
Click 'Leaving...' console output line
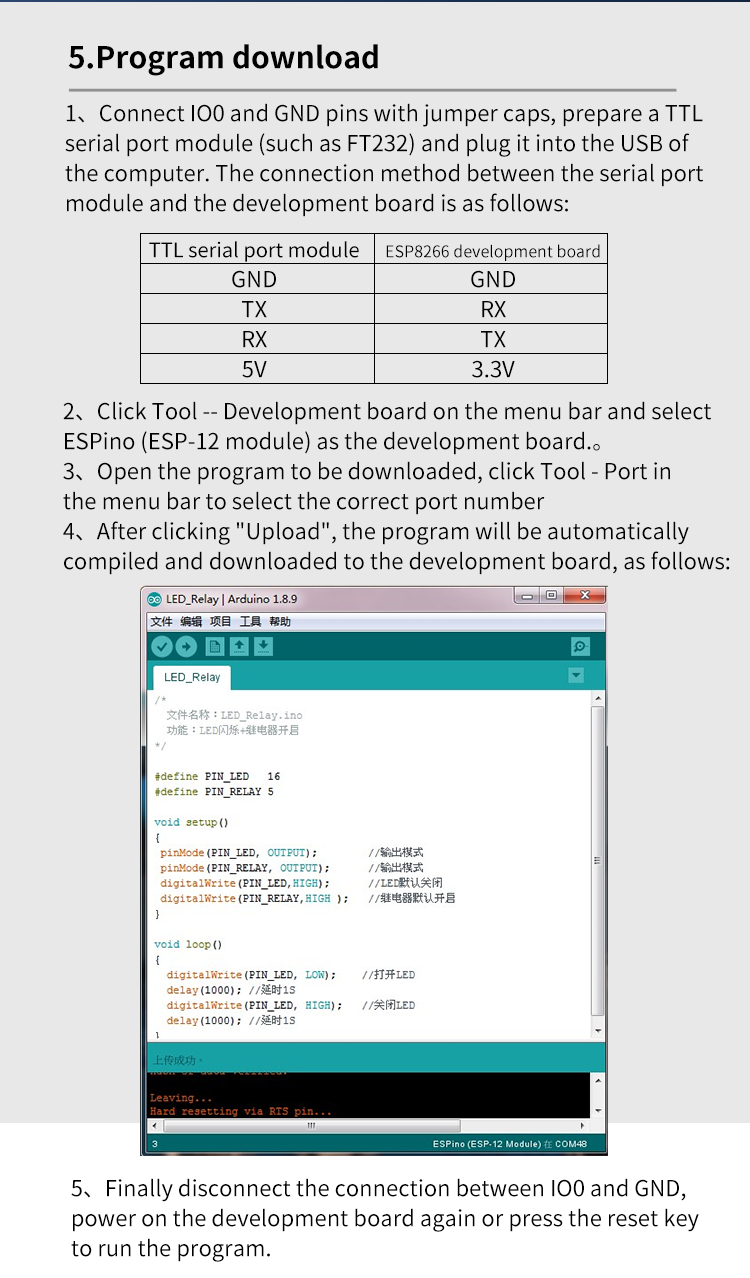(x=179, y=1097)
